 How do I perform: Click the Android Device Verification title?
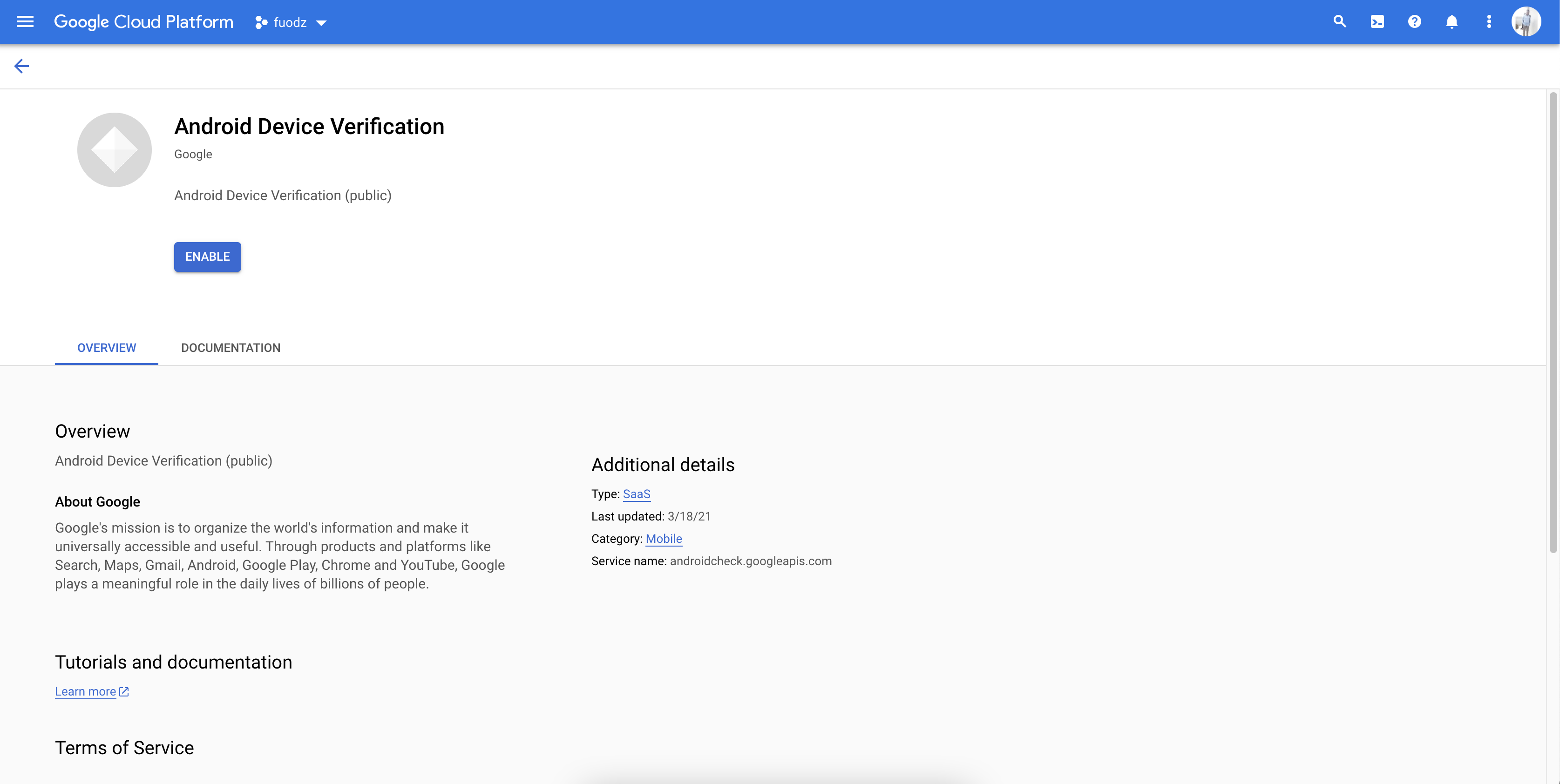310,127
